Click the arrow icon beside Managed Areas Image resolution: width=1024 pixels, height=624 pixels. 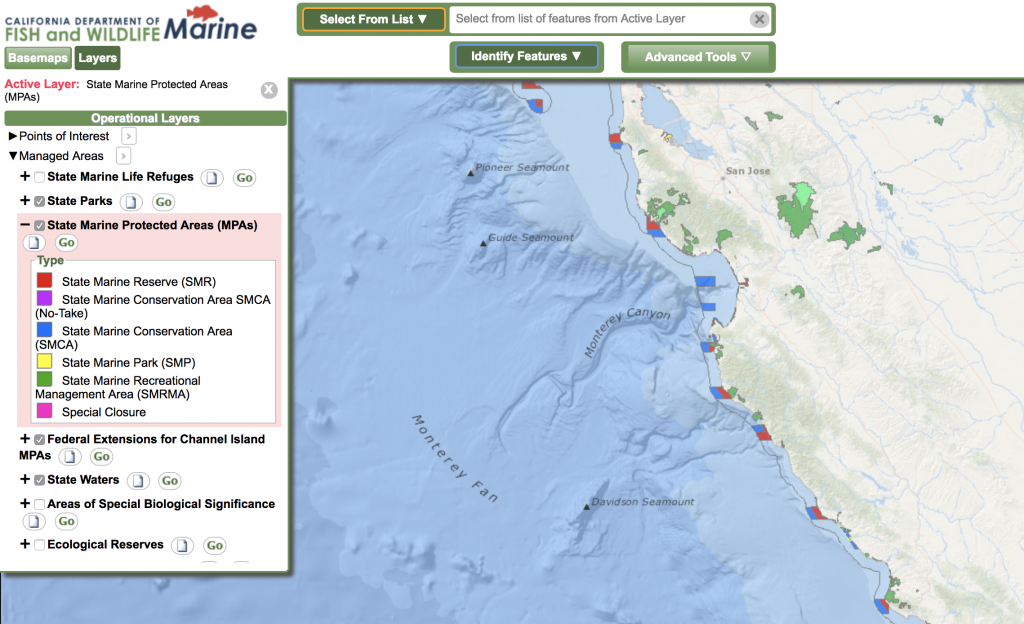[x=123, y=156]
